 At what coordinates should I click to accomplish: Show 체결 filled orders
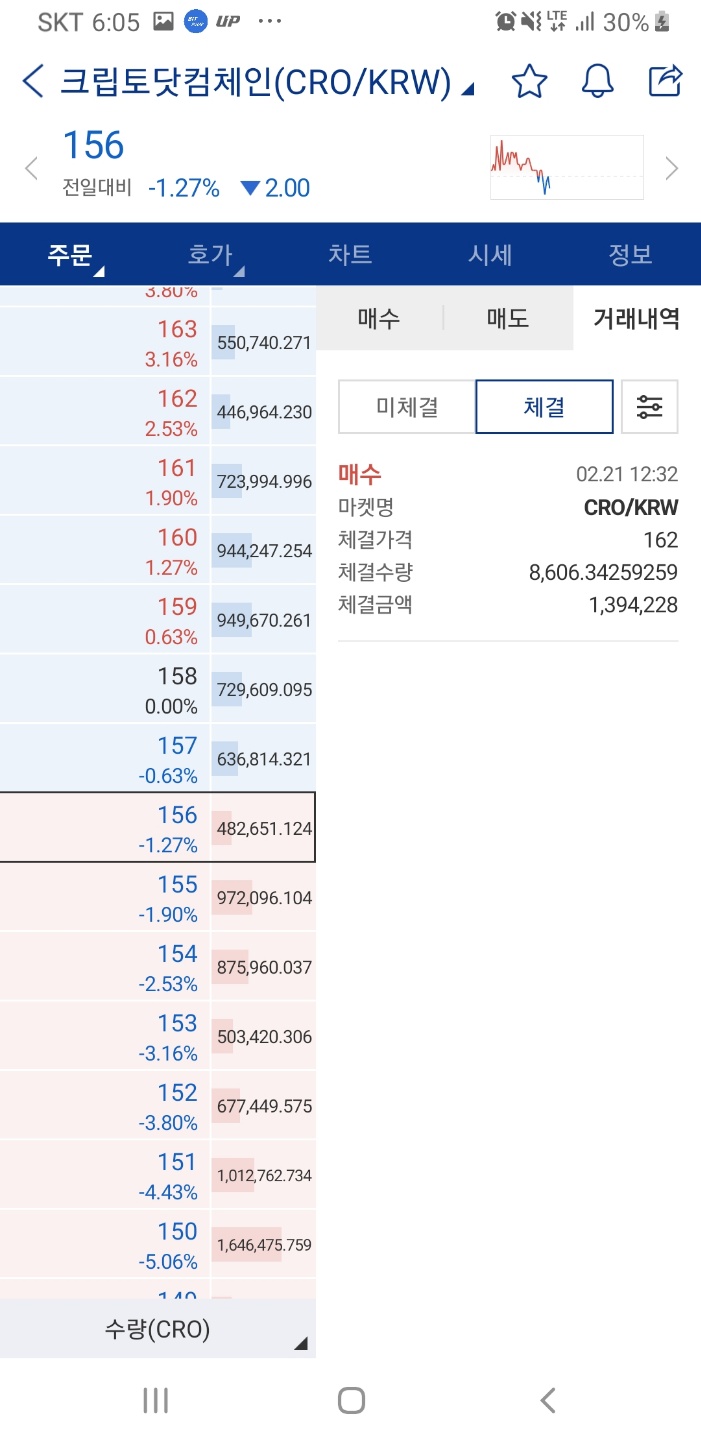click(x=544, y=407)
